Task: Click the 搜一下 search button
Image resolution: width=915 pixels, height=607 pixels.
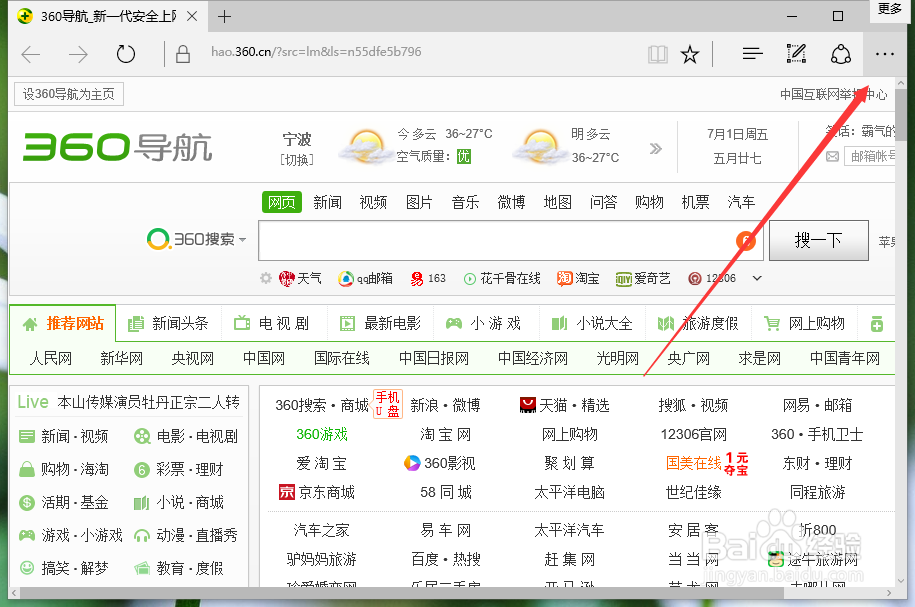Action: pos(819,240)
